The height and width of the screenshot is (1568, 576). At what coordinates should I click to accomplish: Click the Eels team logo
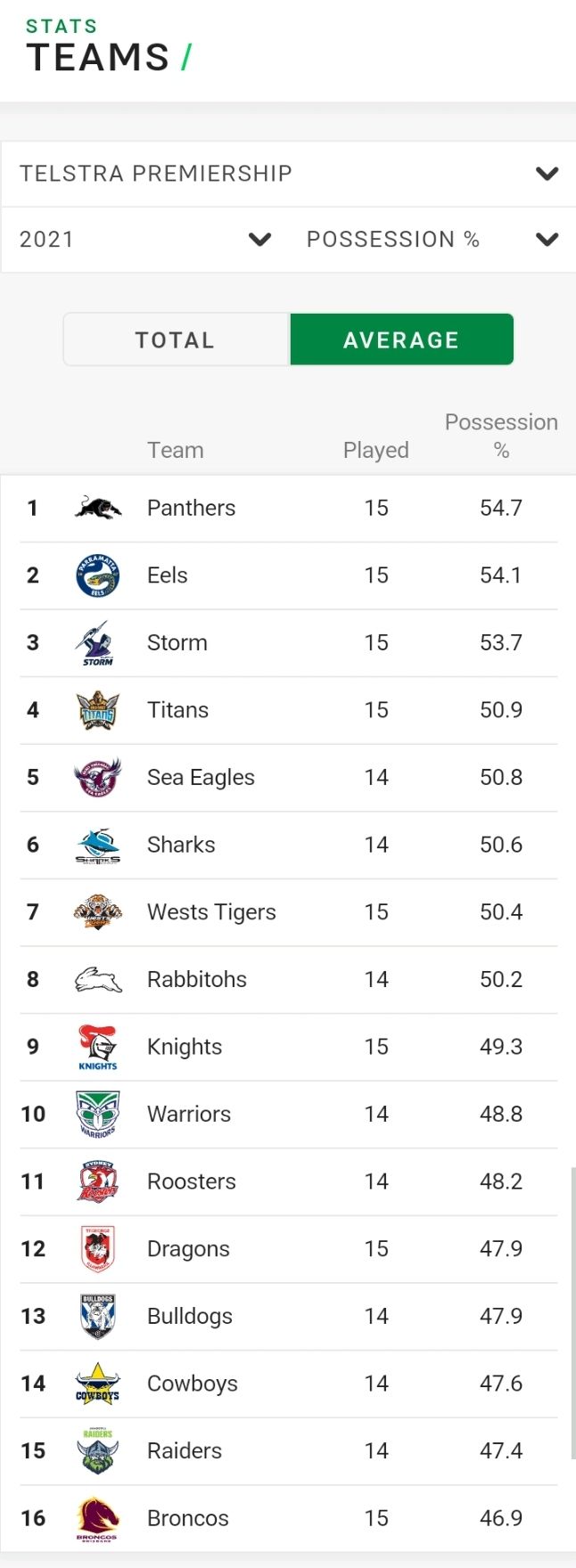click(x=97, y=576)
